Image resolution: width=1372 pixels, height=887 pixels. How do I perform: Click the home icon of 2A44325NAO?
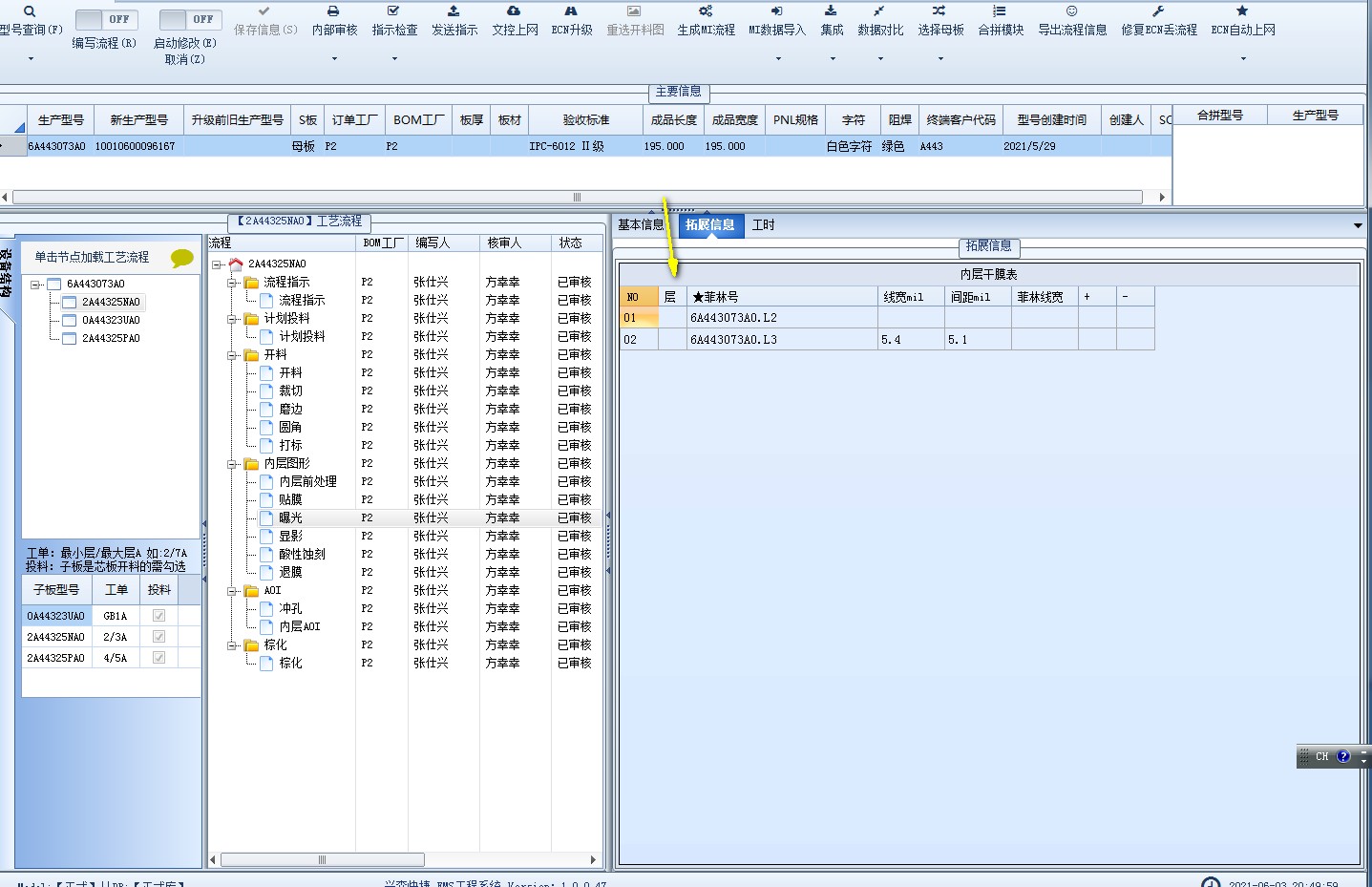pyautogui.click(x=236, y=264)
